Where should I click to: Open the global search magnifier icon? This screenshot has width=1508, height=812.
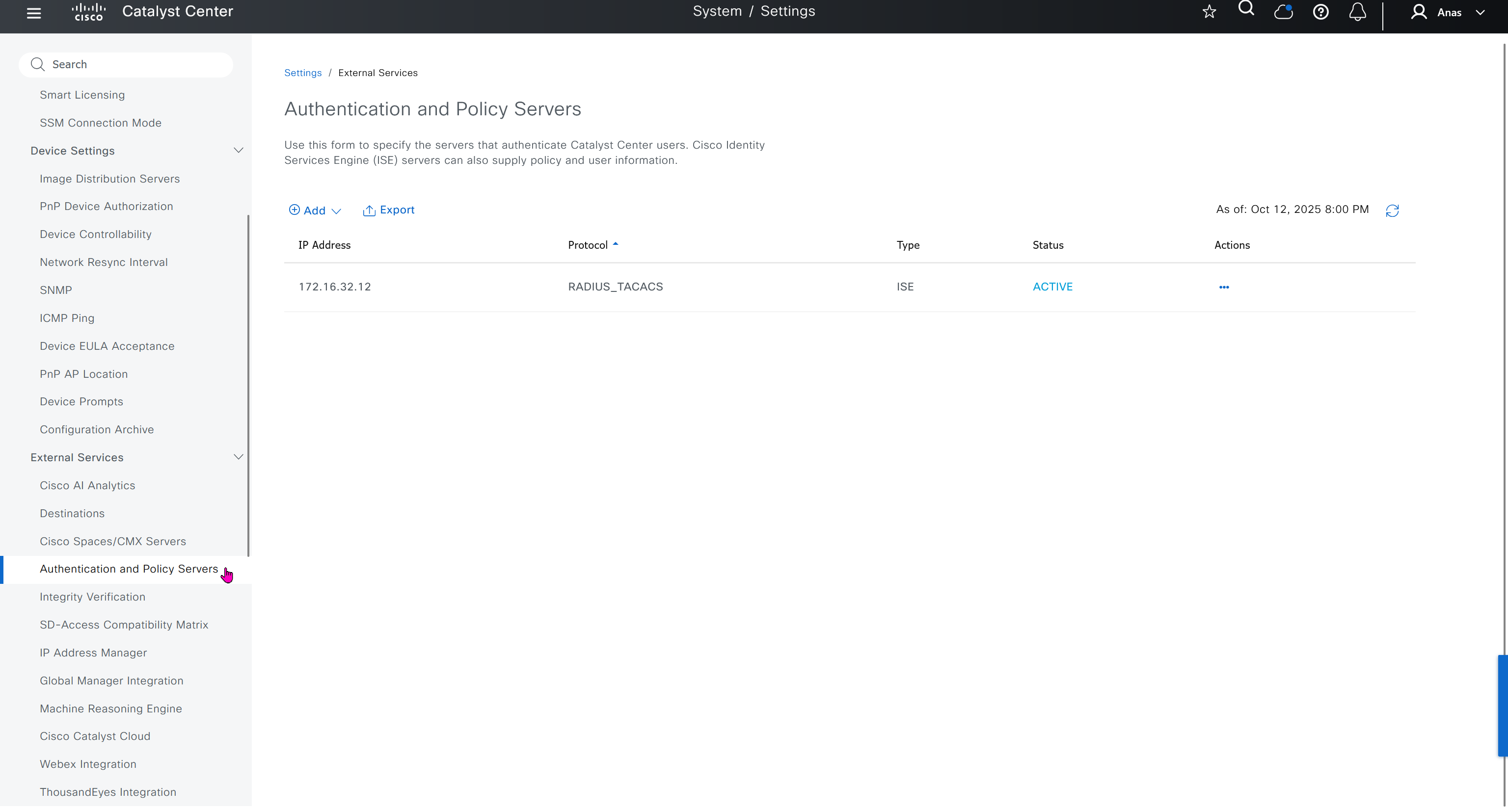coord(1246,9)
